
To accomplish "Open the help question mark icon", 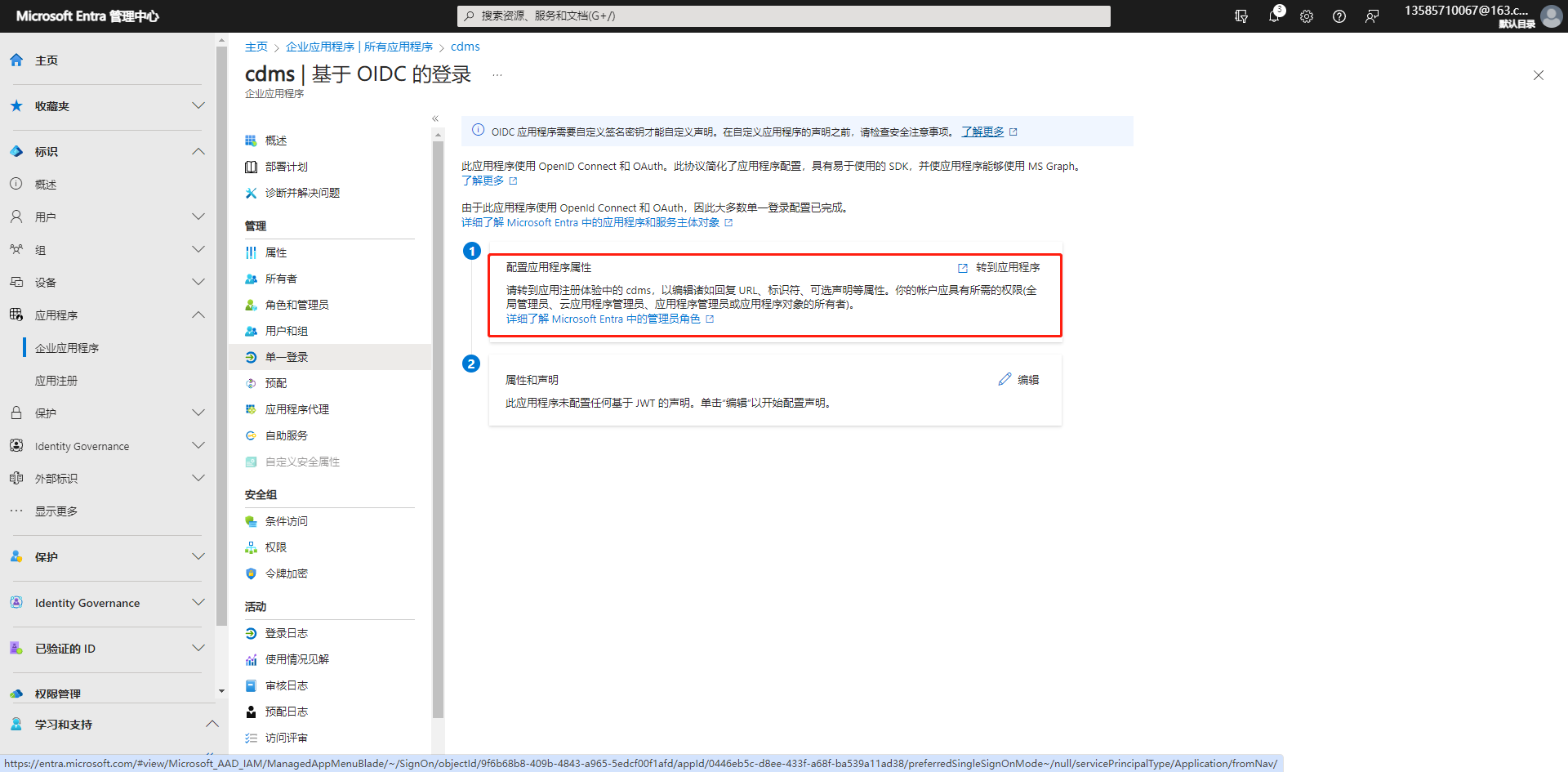I will [x=1339, y=16].
